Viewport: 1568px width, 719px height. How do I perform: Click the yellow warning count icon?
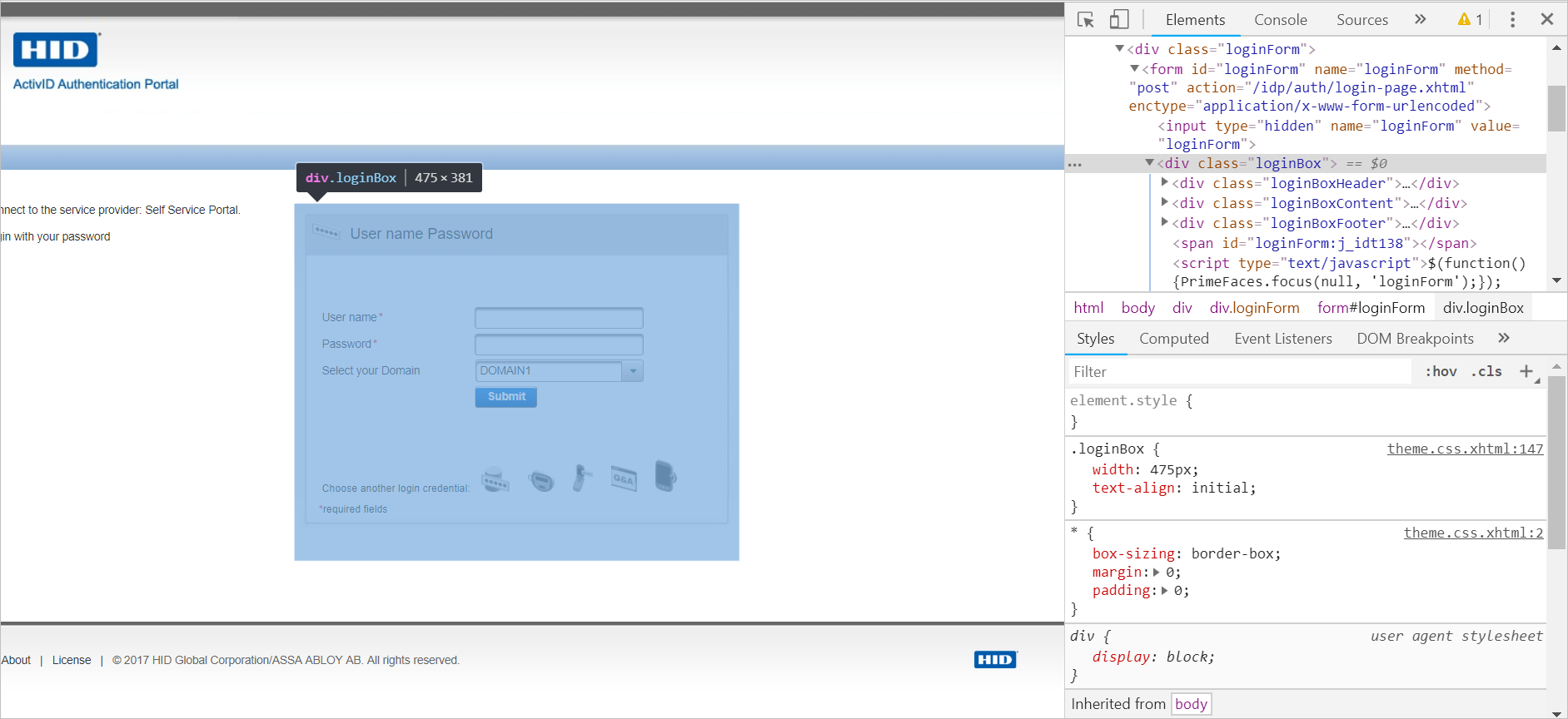(1470, 19)
